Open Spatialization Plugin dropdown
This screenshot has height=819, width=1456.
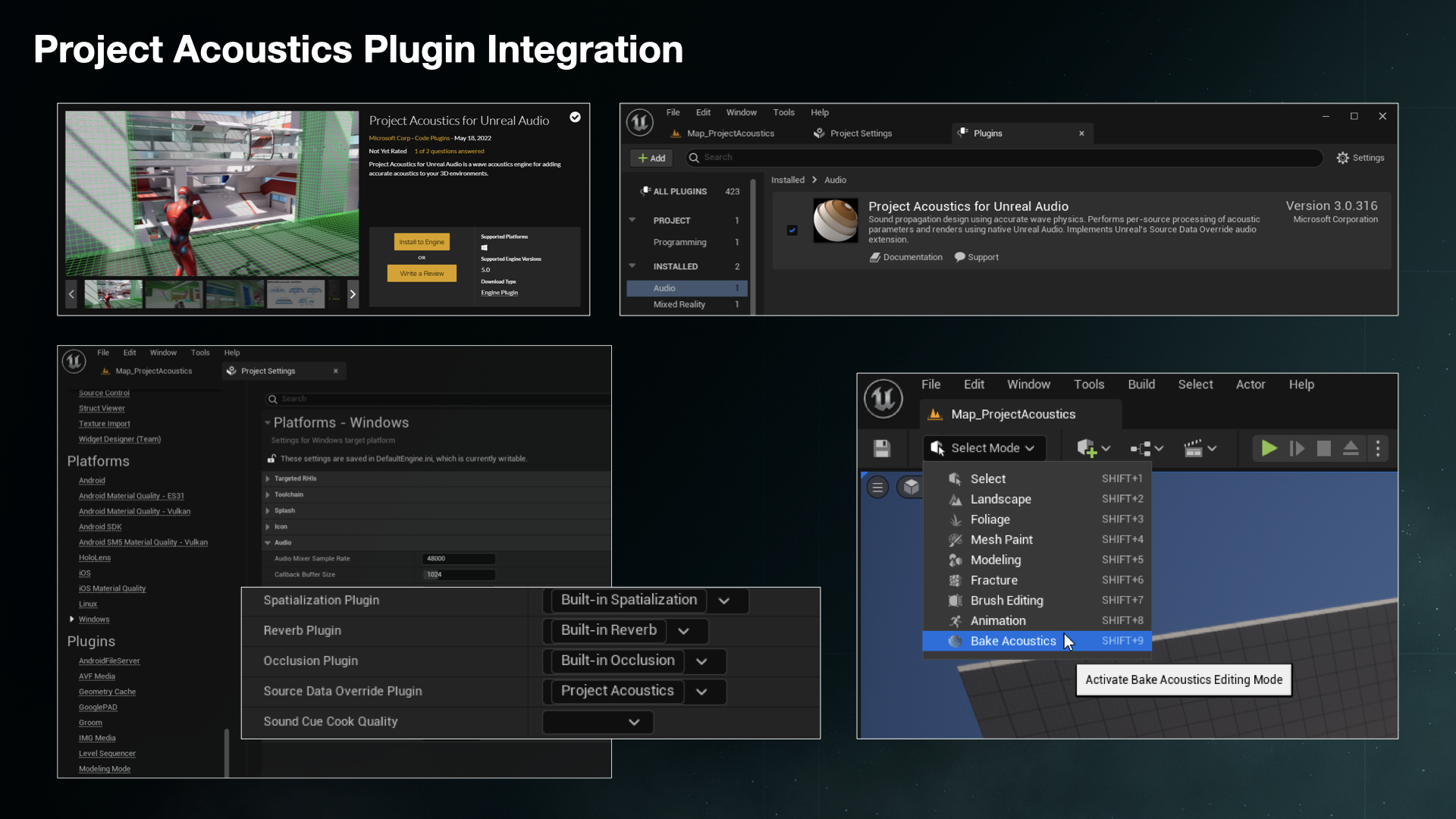tap(645, 601)
